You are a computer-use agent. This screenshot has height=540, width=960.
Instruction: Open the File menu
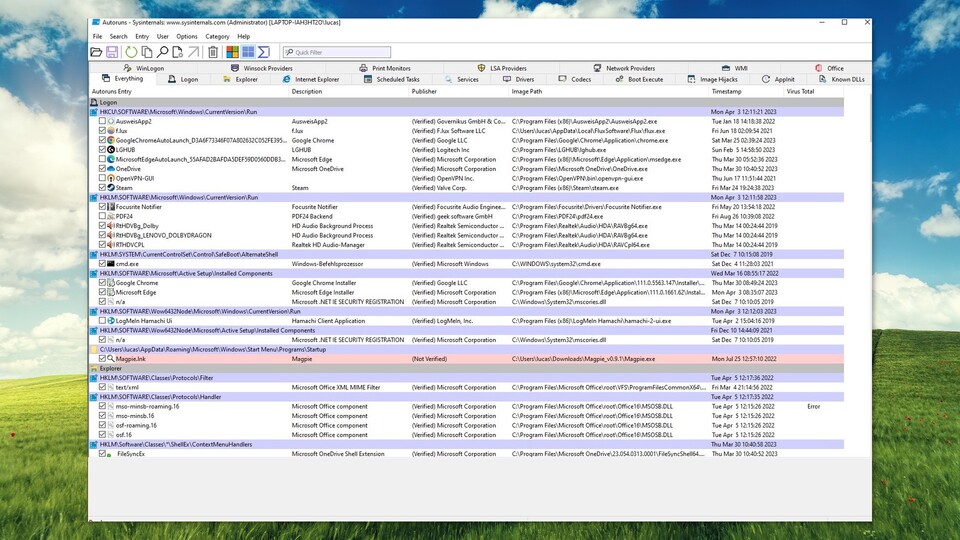tap(97, 36)
